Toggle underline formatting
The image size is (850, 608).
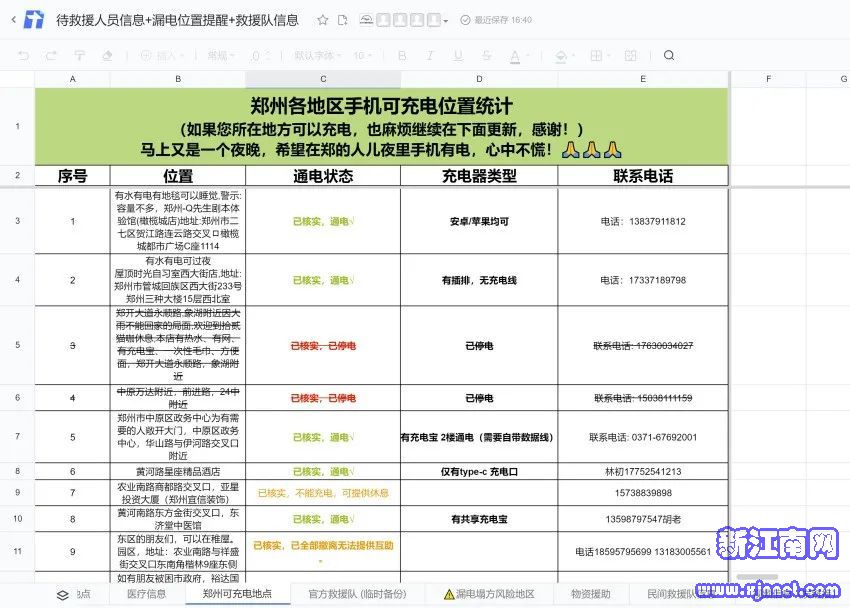[x=459, y=55]
